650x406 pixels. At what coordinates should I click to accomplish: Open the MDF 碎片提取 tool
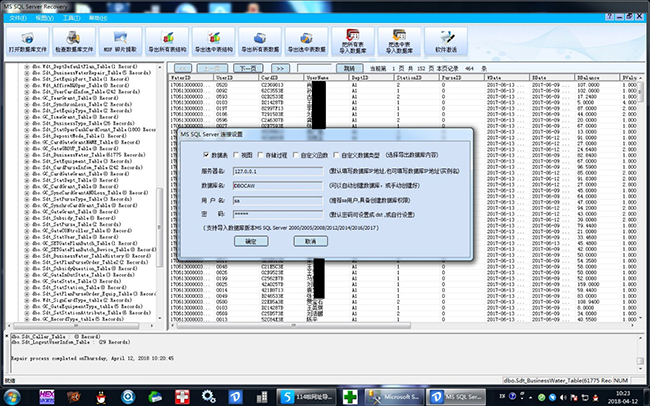pos(120,41)
